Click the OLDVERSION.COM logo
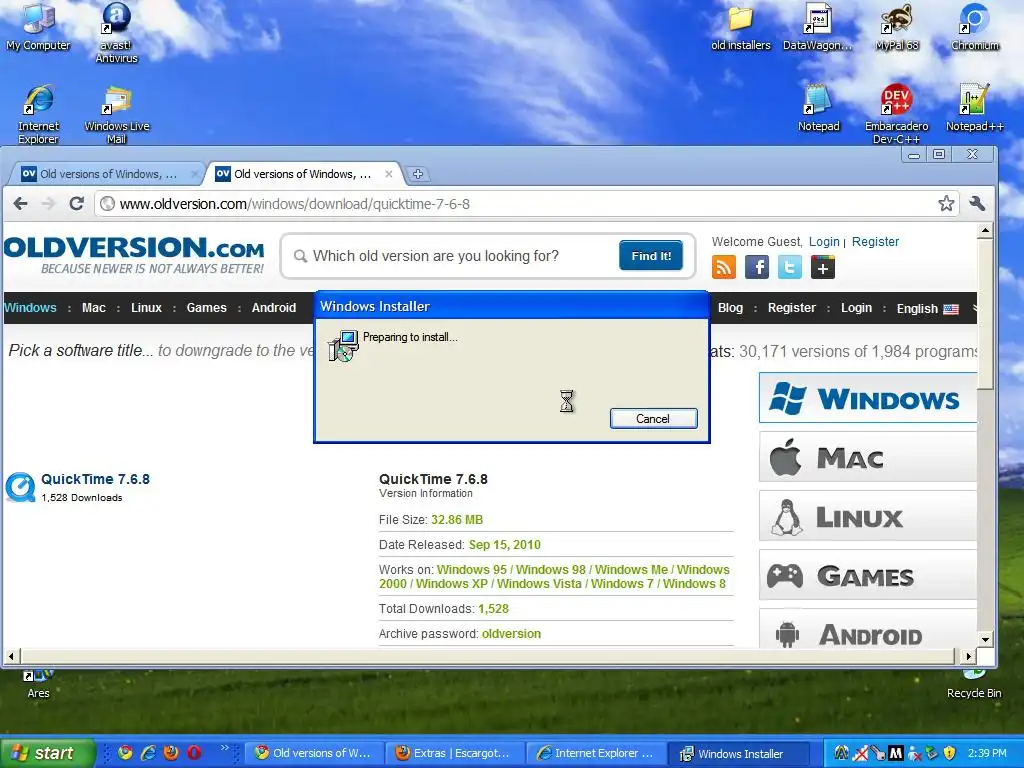The height and width of the screenshot is (768, 1024). 135,255
